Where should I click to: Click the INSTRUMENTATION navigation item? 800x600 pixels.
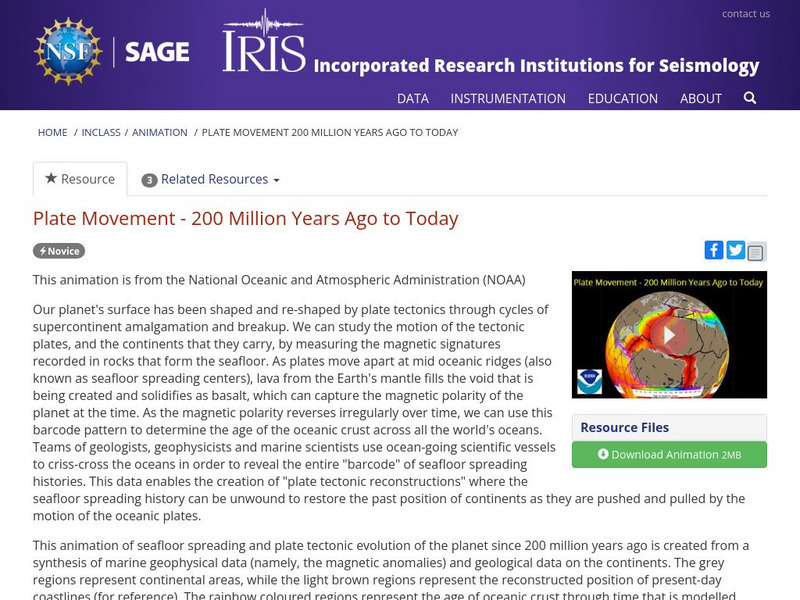[x=510, y=99]
